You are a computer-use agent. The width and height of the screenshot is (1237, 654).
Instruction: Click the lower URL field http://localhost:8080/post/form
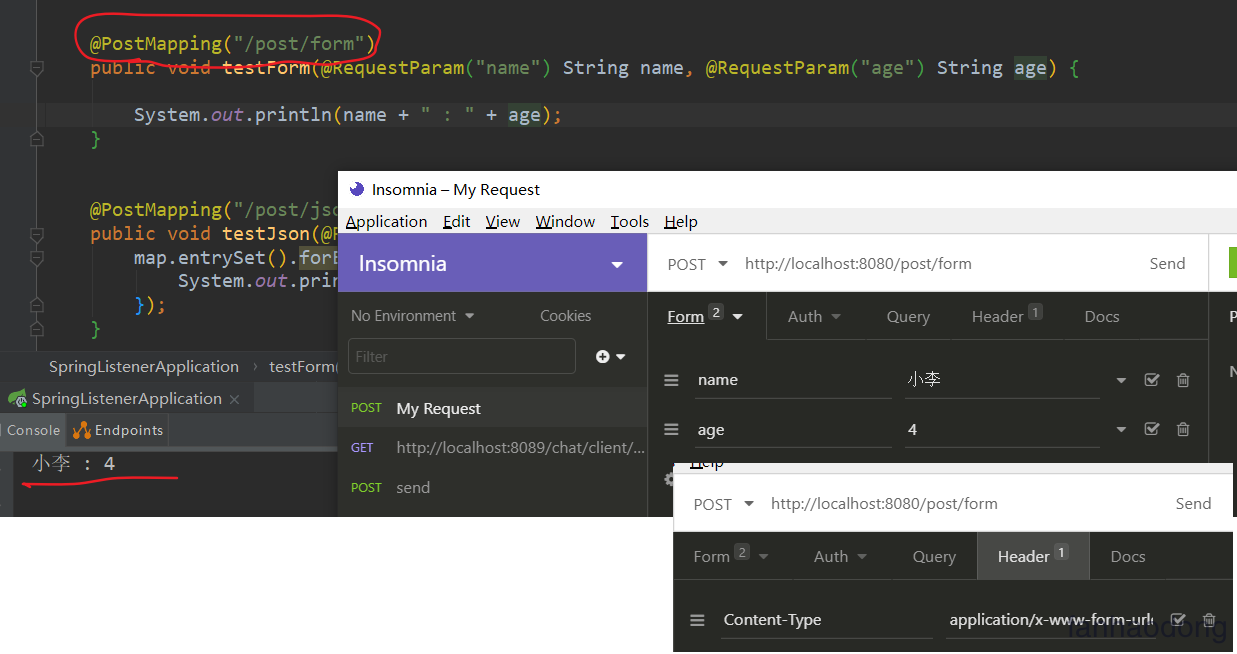click(884, 504)
